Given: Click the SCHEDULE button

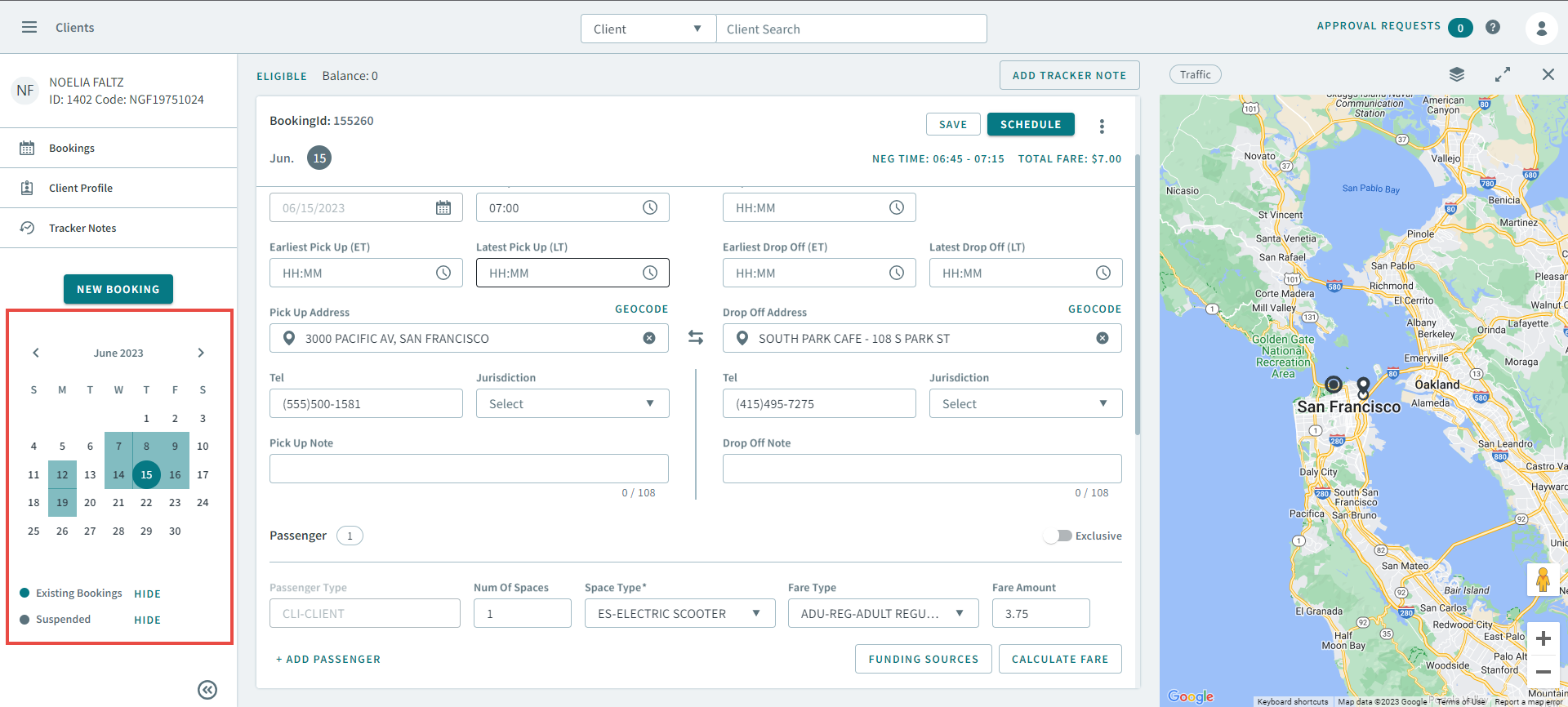Looking at the screenshot, I should 1030,124.
